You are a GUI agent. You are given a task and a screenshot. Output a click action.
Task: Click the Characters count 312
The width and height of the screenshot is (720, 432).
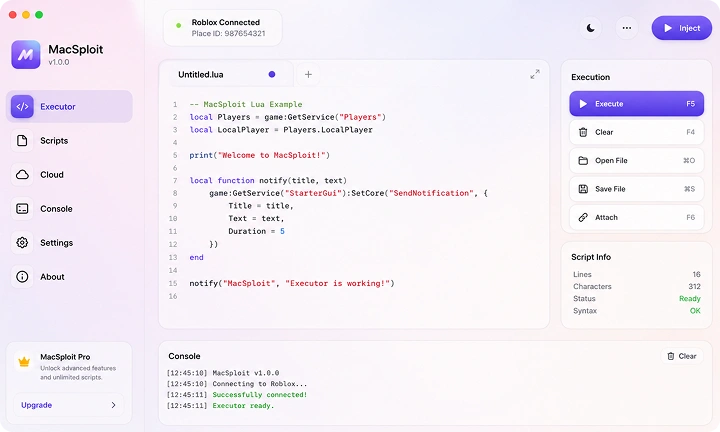point(694,286)
